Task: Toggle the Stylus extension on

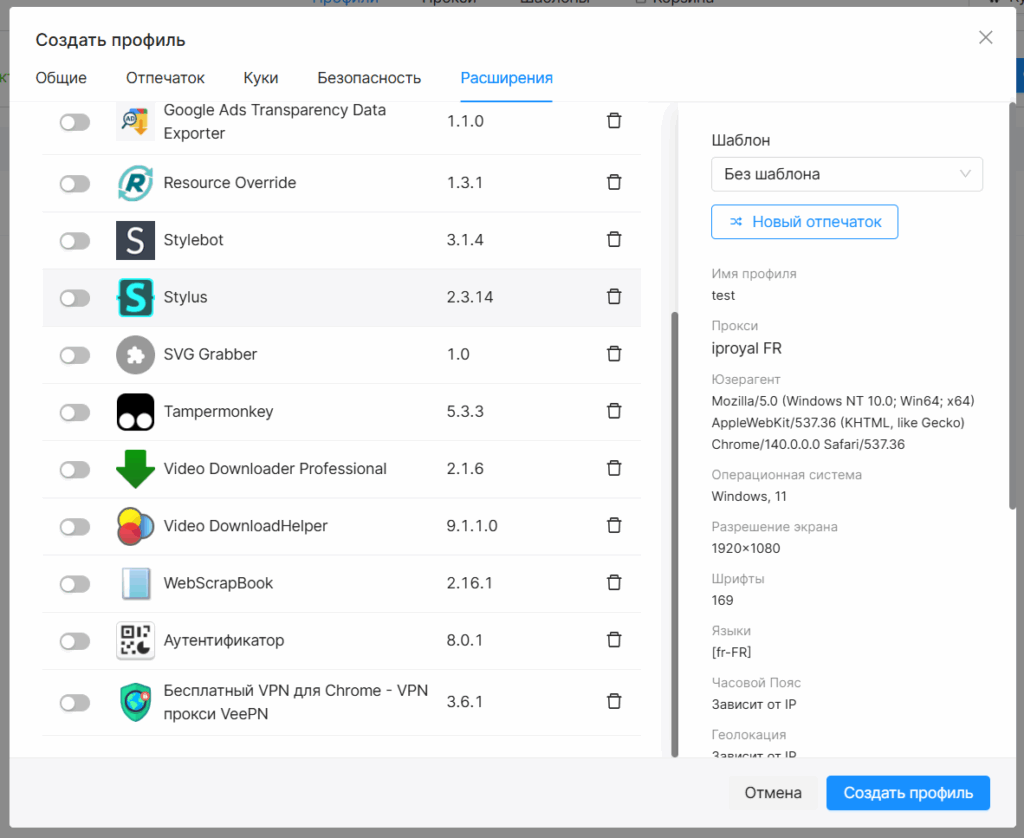Action: 75,298
